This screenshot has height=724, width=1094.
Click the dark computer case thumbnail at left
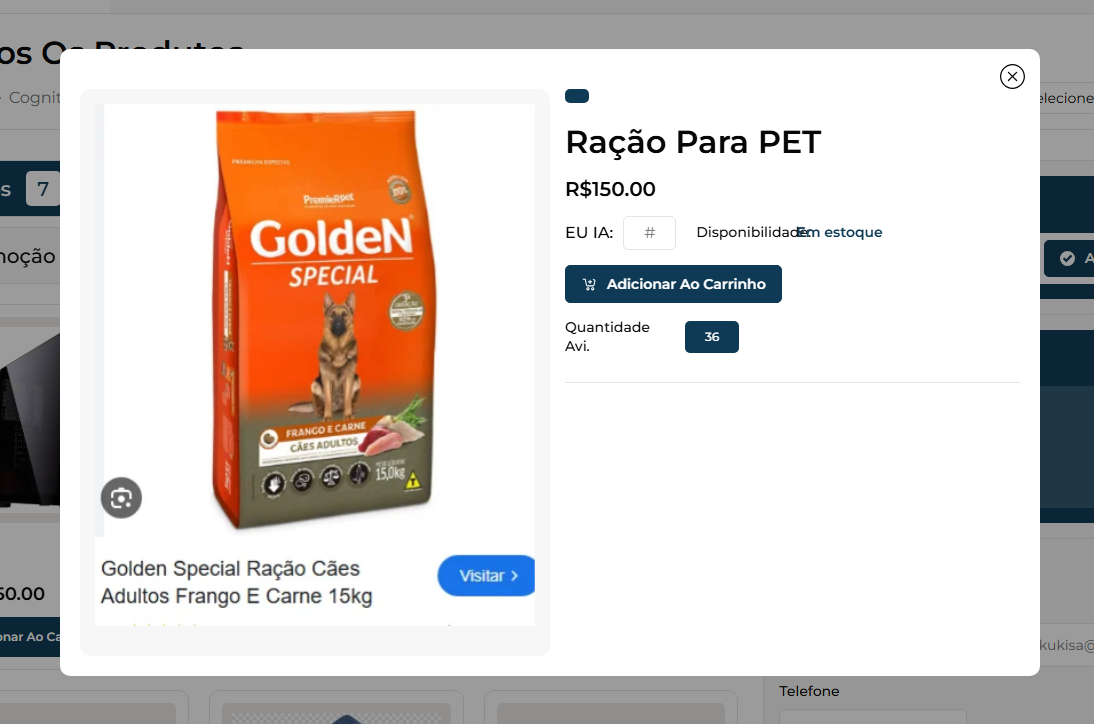point(30,420)
